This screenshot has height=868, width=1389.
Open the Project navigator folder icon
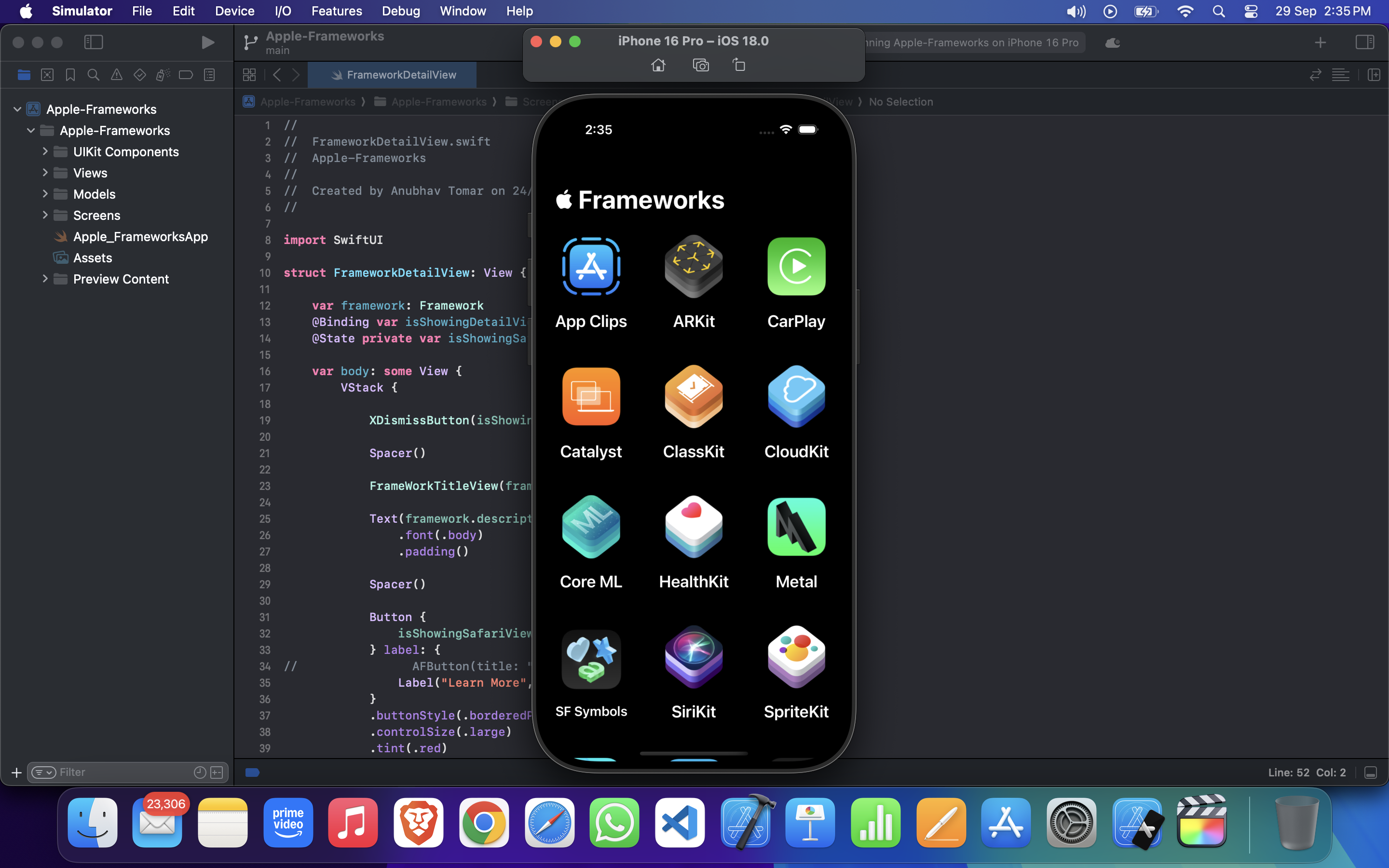tap(24, 75)
